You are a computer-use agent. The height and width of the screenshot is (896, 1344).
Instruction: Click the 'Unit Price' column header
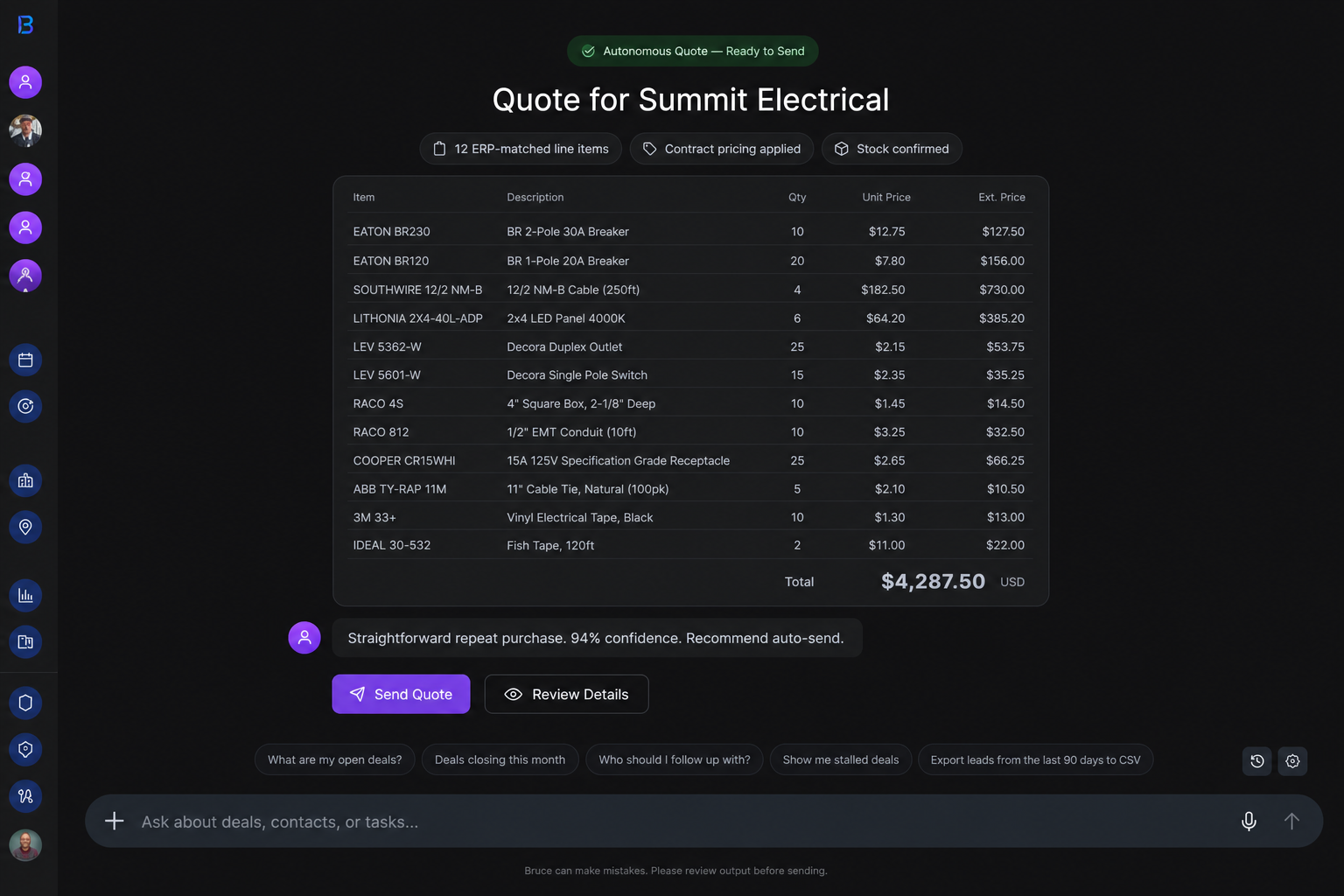886,198
